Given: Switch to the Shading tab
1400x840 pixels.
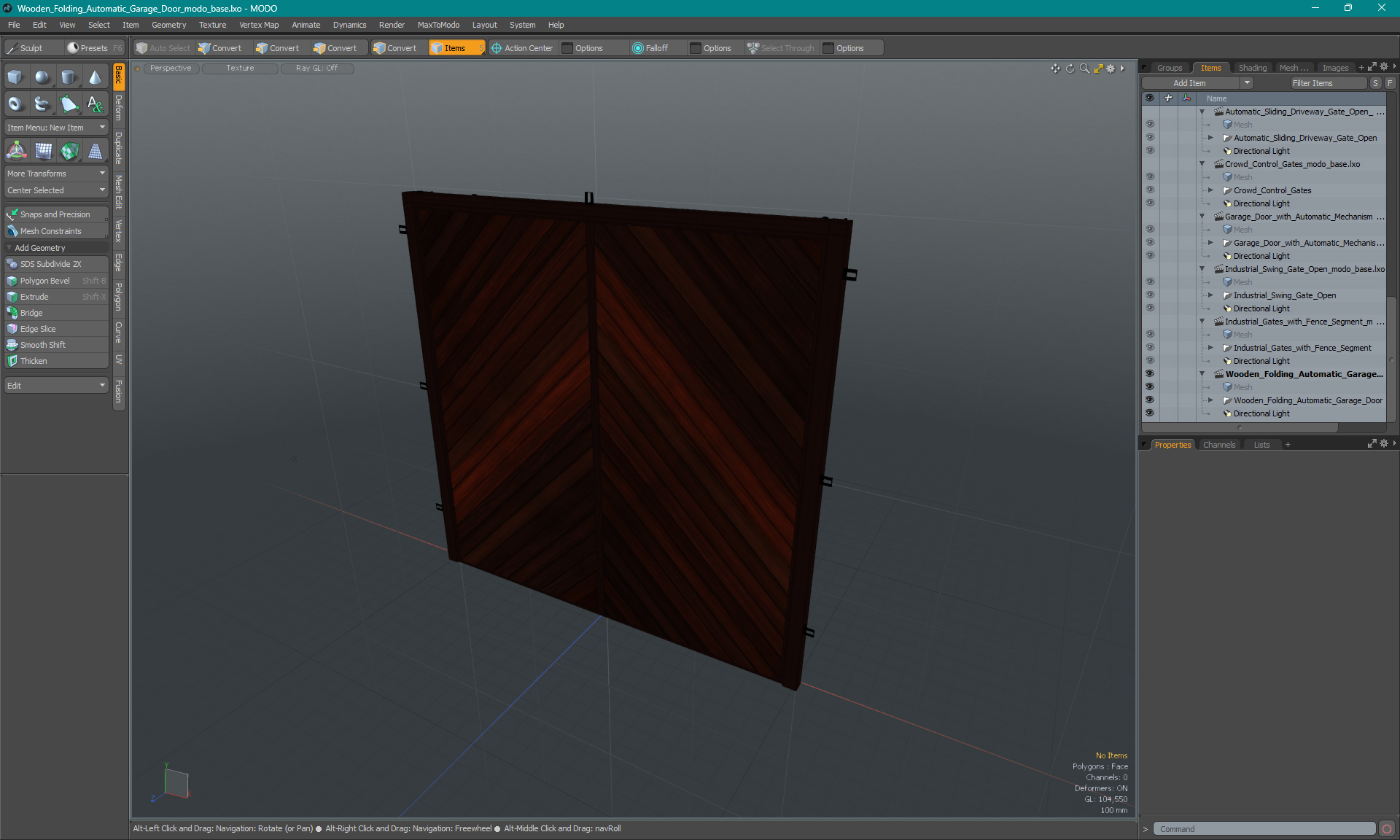Looking at the screenshot, I should coord(1252,68).
